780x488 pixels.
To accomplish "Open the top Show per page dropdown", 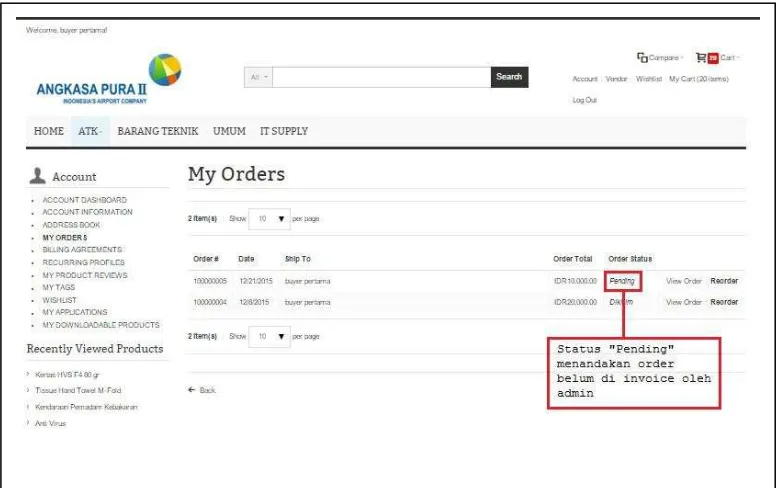I will [x=269, y=219].
